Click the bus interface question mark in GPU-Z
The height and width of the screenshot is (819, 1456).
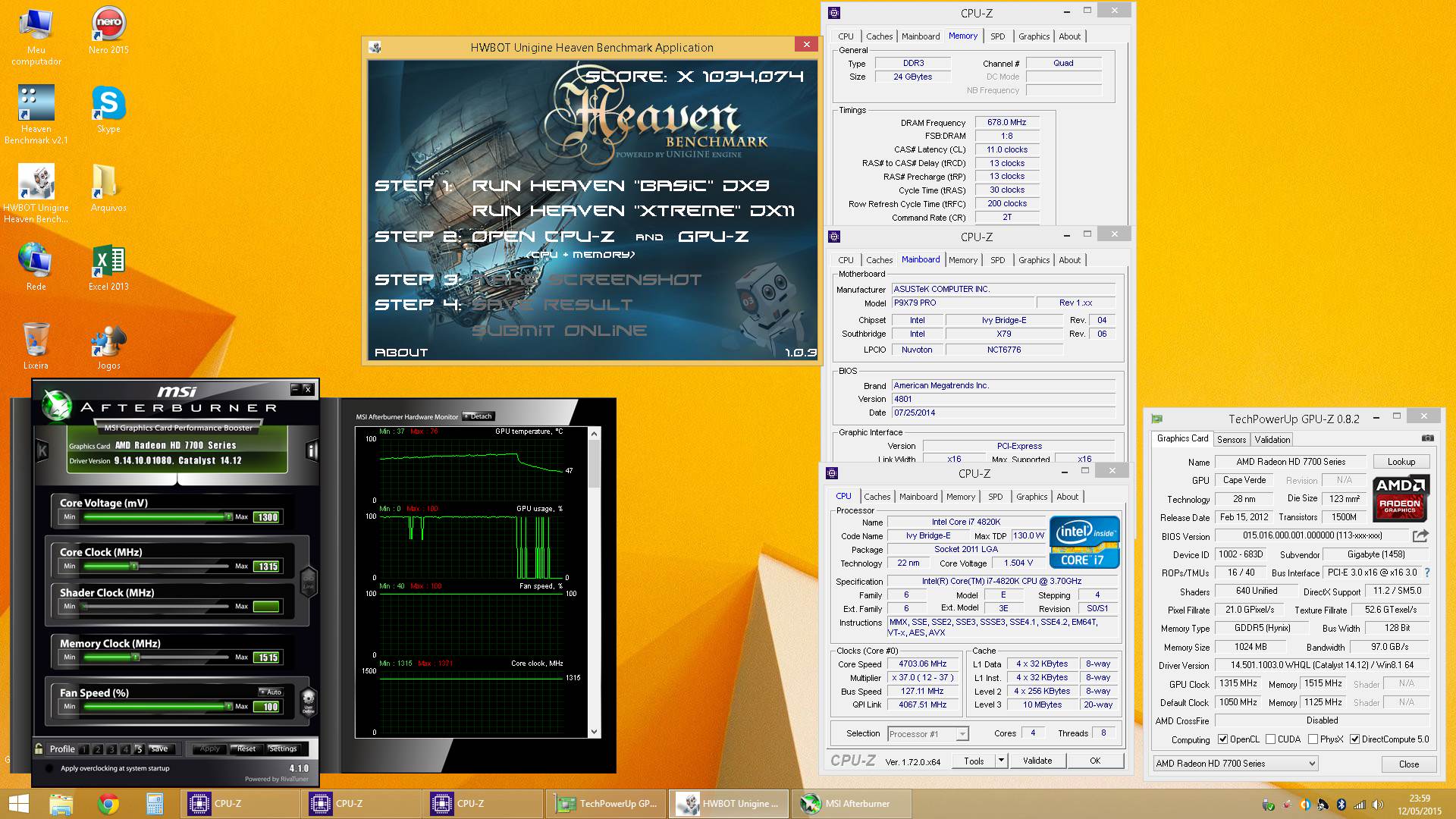tap(1427, 573)
